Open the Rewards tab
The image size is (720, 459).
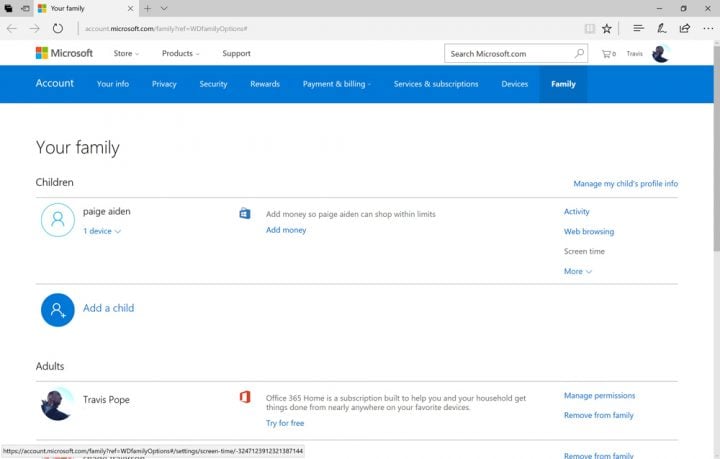(x=265, y=84)
